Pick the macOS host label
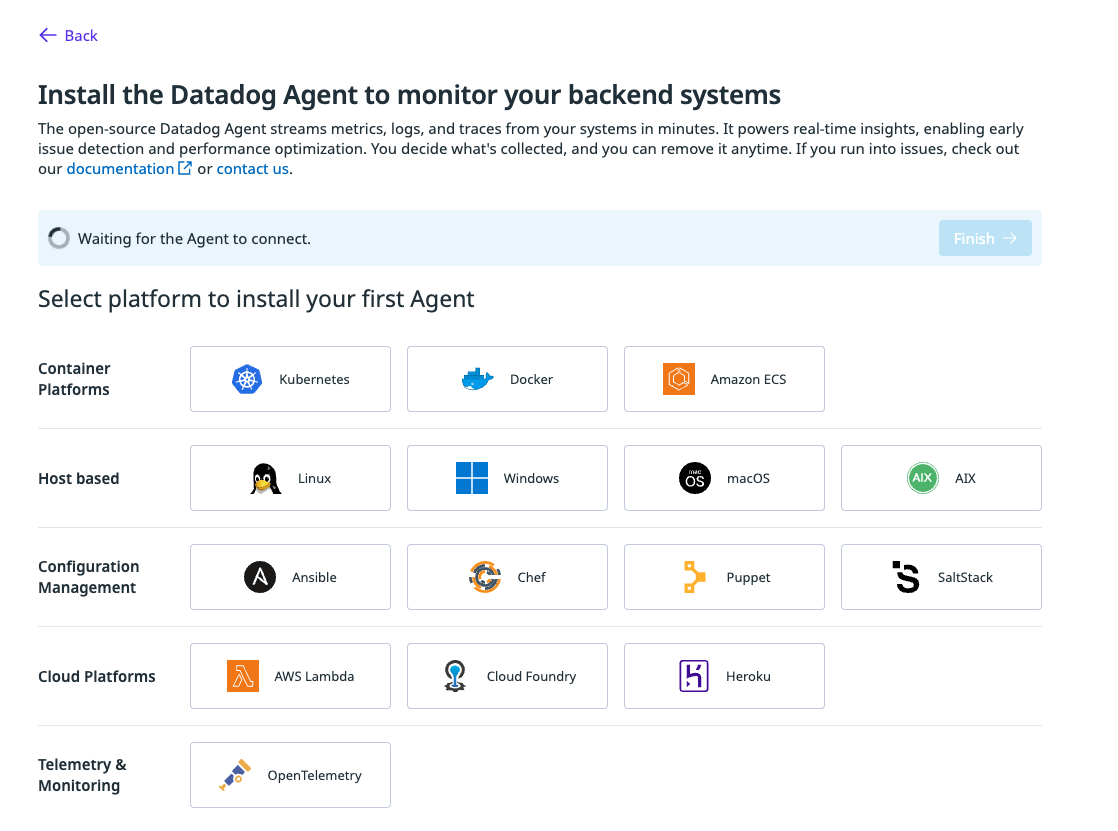This screenshot has height=831, width=1118. click(x=748, y=479)
